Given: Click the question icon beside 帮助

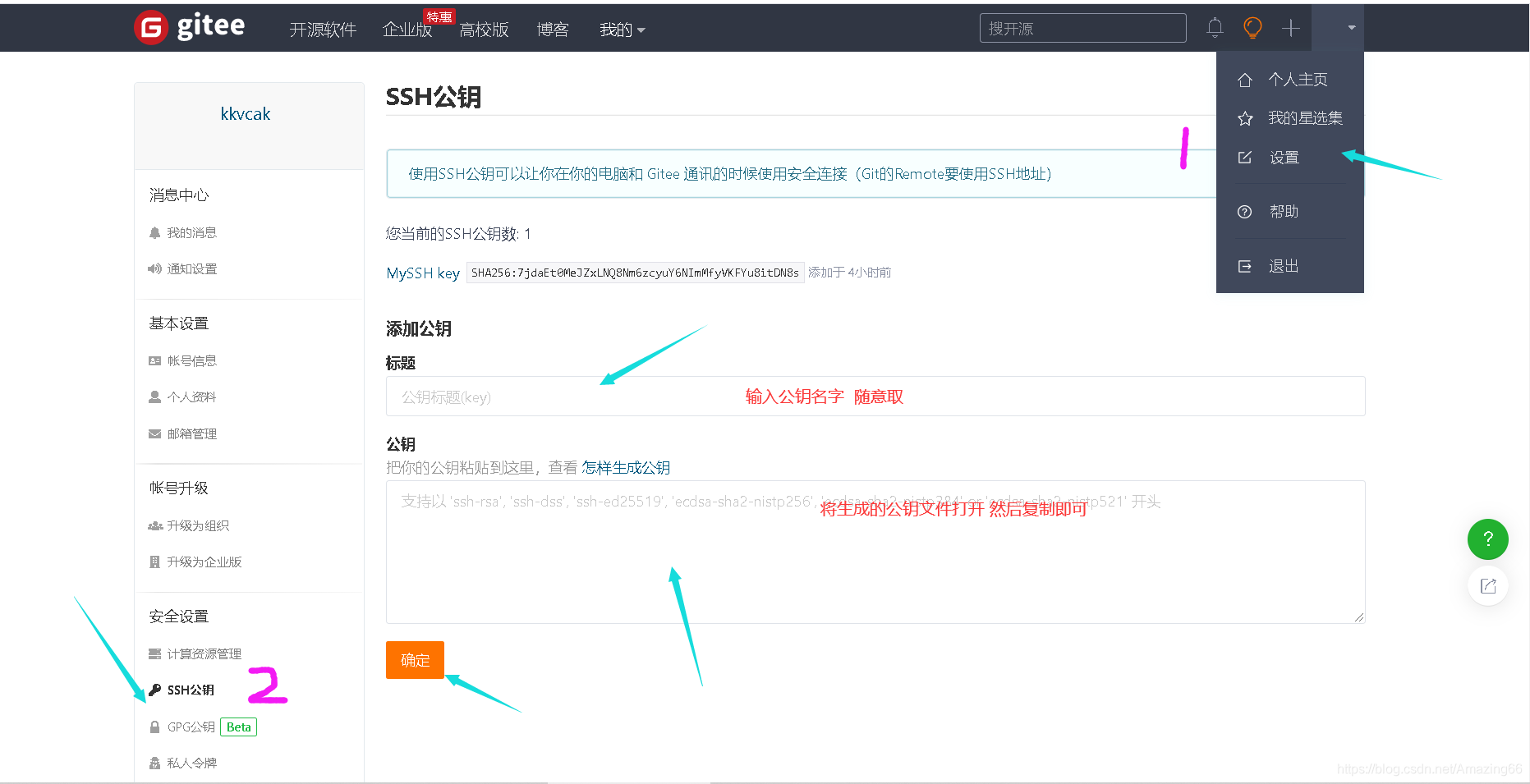Looking at the screenshot, I should coord(1245,212).
